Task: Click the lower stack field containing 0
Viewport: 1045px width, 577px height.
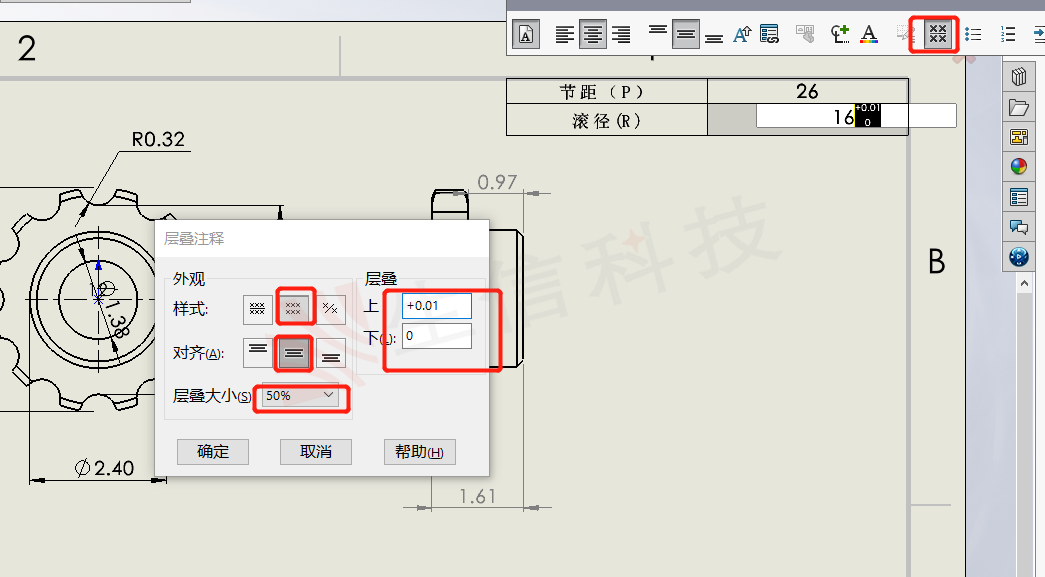Action: pyautogui.click(x=437, y=336)
